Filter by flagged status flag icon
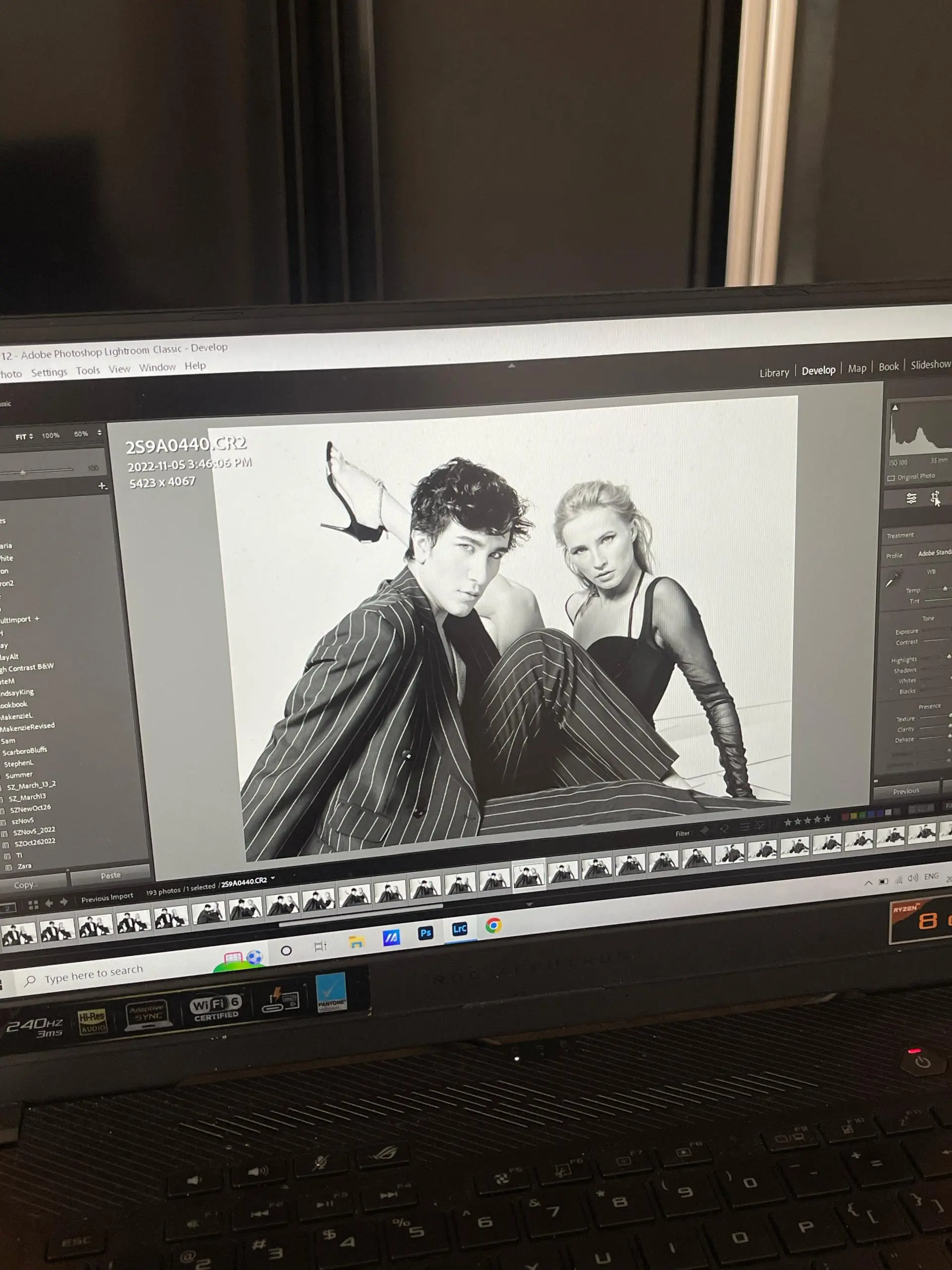Viewport: 952px width, 1270px height. pyautogui.click(x=705, y=829)
